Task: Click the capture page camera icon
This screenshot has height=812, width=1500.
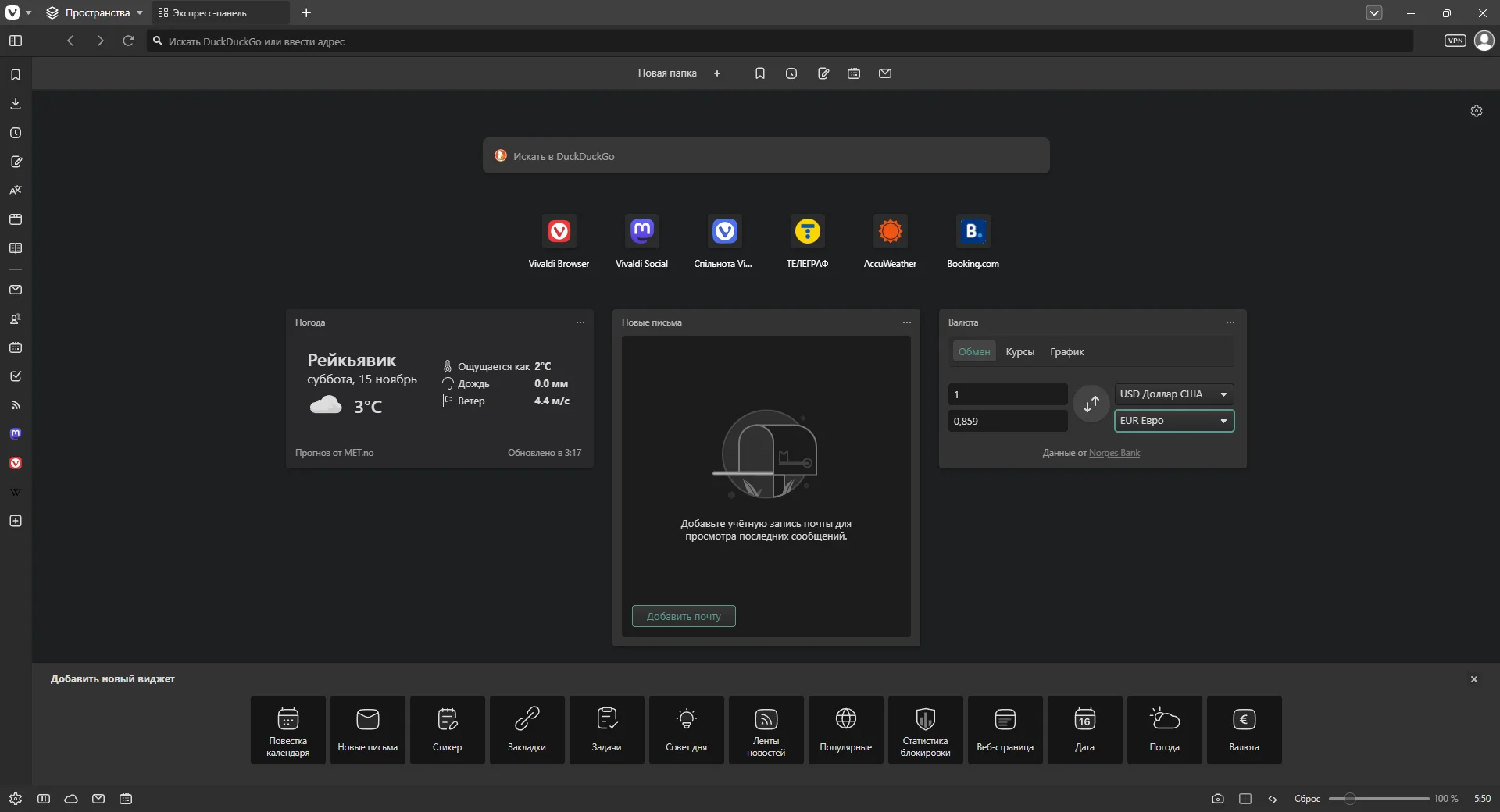Action: (1217, 799)
